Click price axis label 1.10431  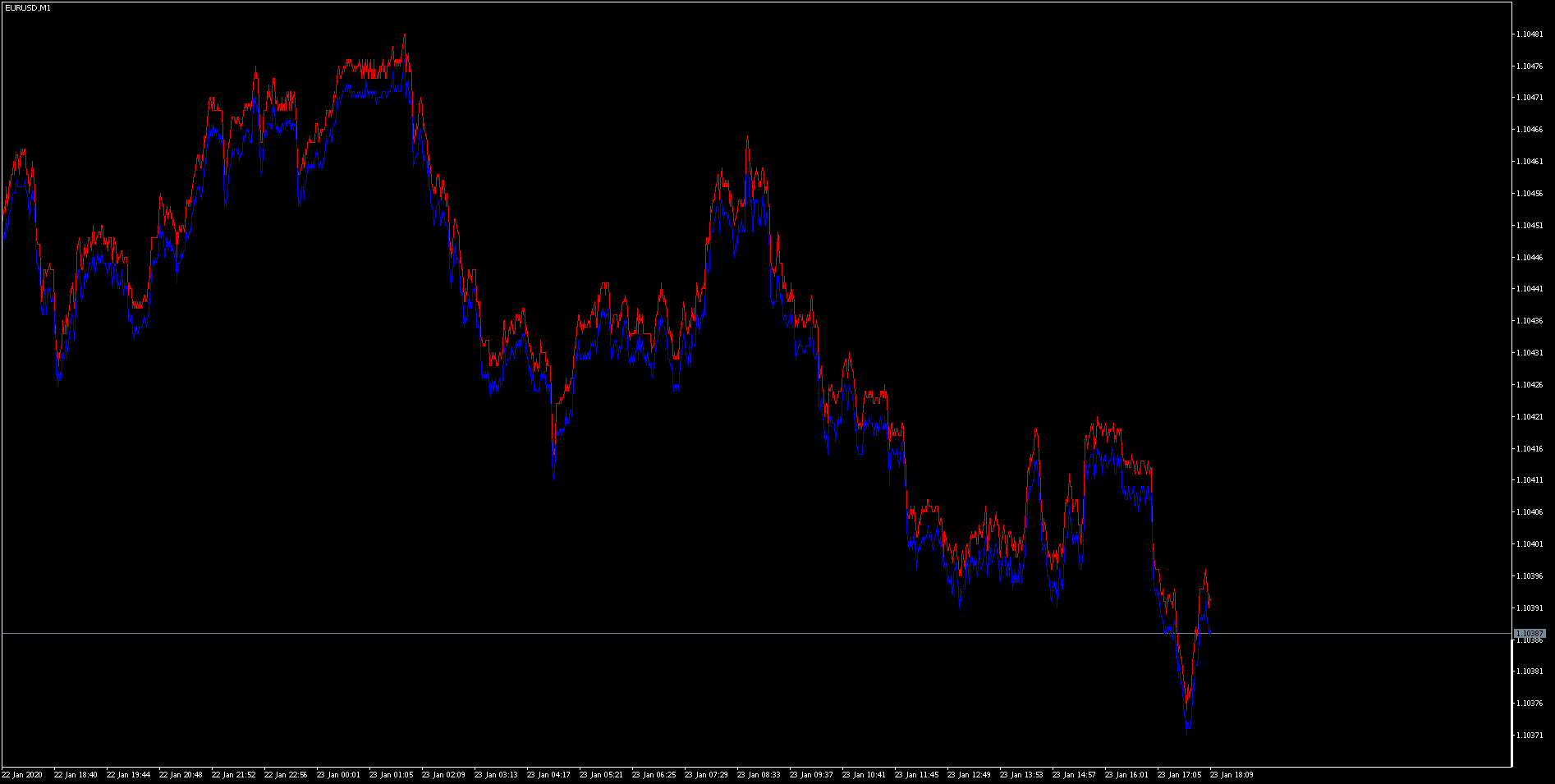coord(1530,353)
